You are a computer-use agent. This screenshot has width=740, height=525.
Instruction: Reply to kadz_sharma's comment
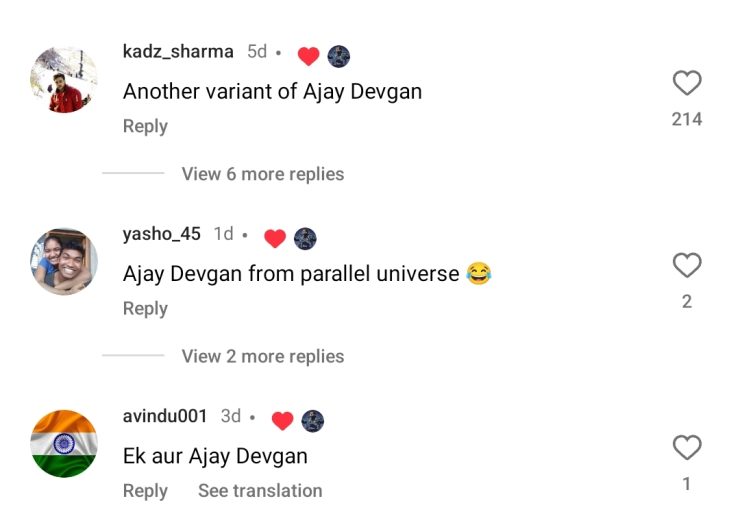tap(145, 127)
